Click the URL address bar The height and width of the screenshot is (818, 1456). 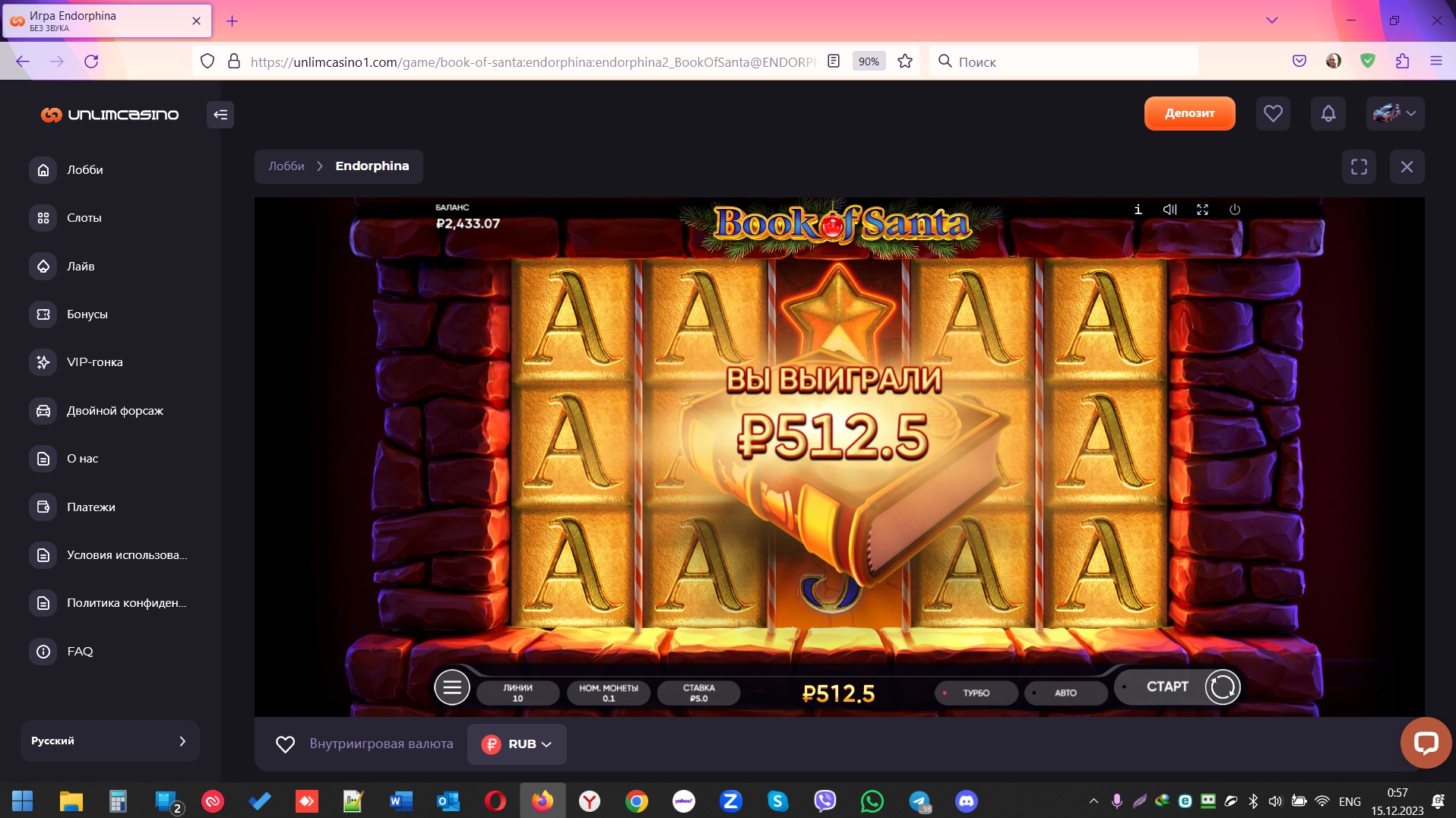(x=532, y=62)
